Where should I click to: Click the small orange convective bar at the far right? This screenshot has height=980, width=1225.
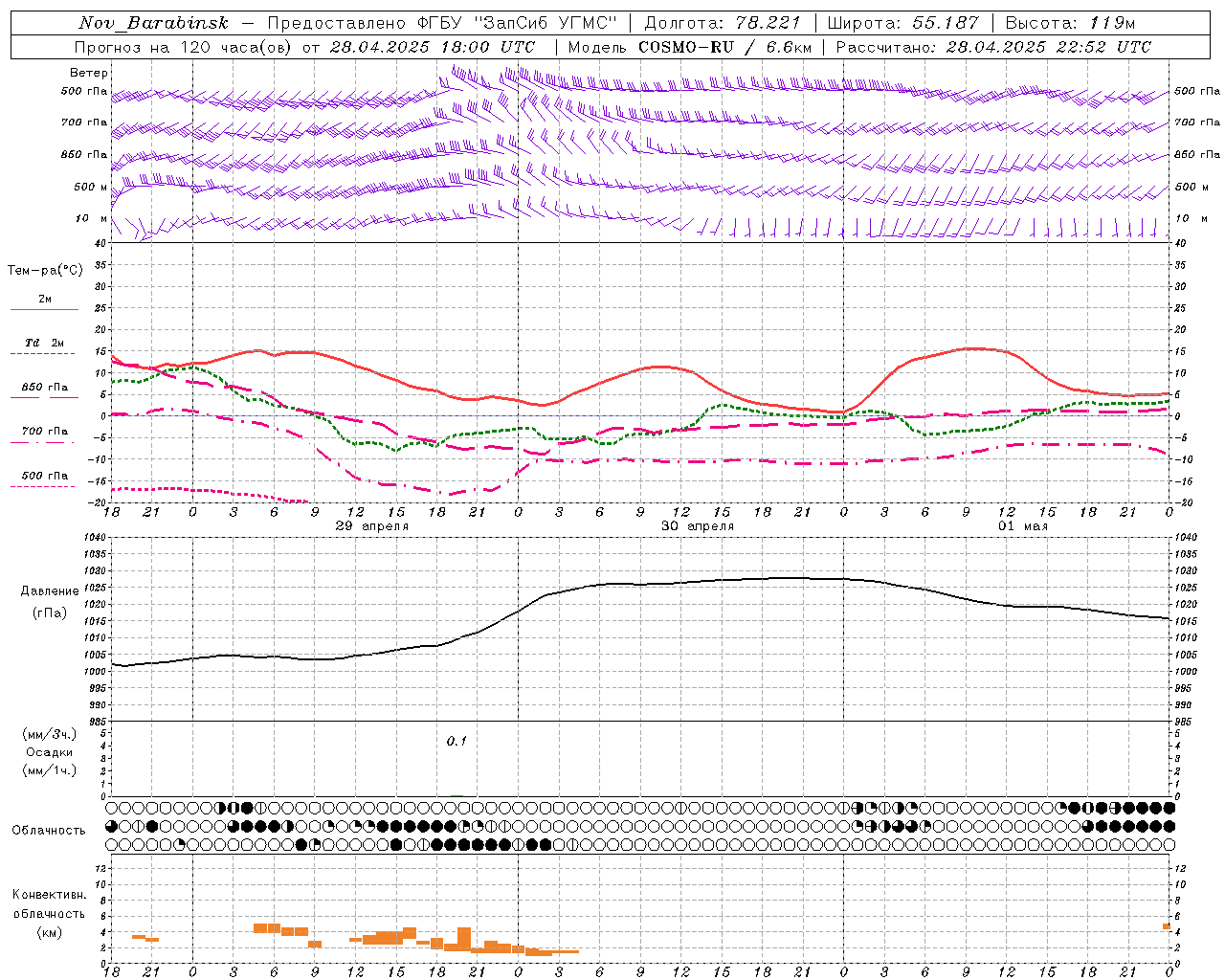1167,926
